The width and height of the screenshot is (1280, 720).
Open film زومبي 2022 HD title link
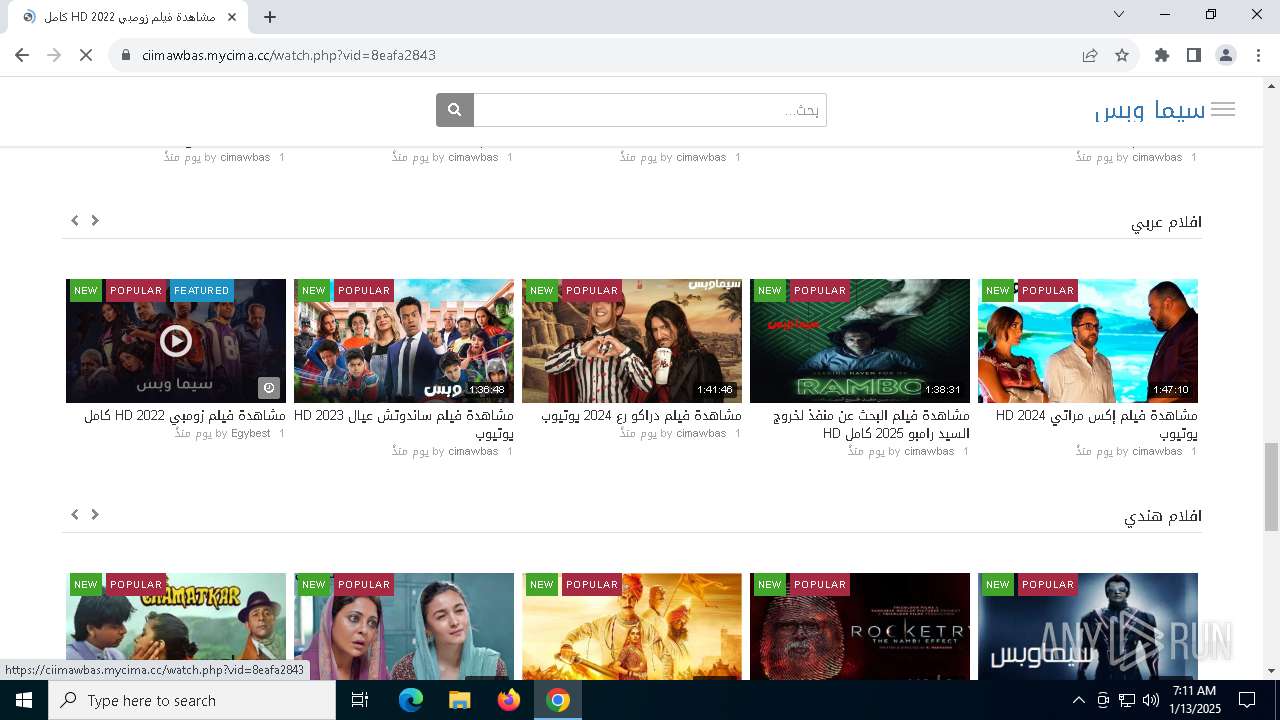[x=185, y=415]
